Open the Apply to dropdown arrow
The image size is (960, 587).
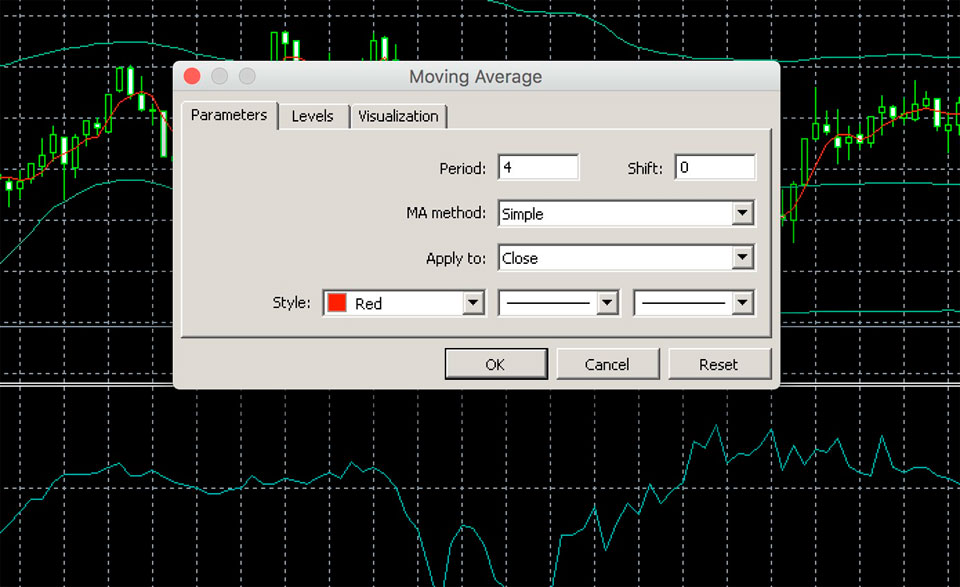pos(742,258)
